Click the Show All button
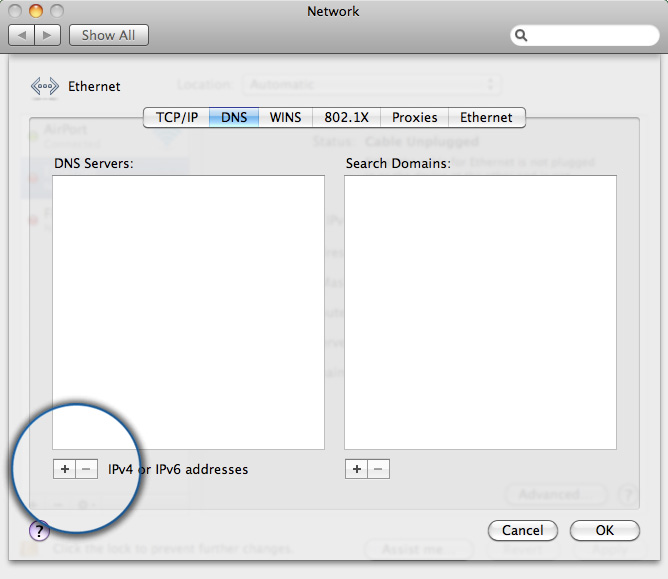 click(109, 35)
